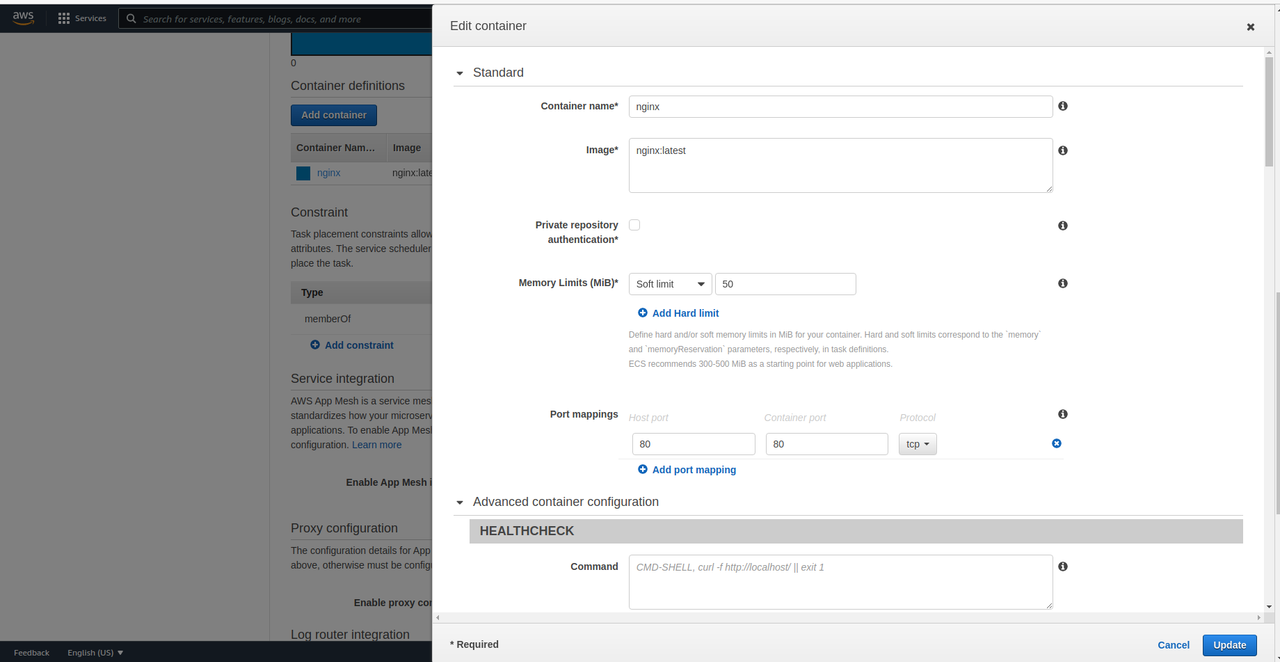Open the English (US) language selector

click(x=95, y=653)
